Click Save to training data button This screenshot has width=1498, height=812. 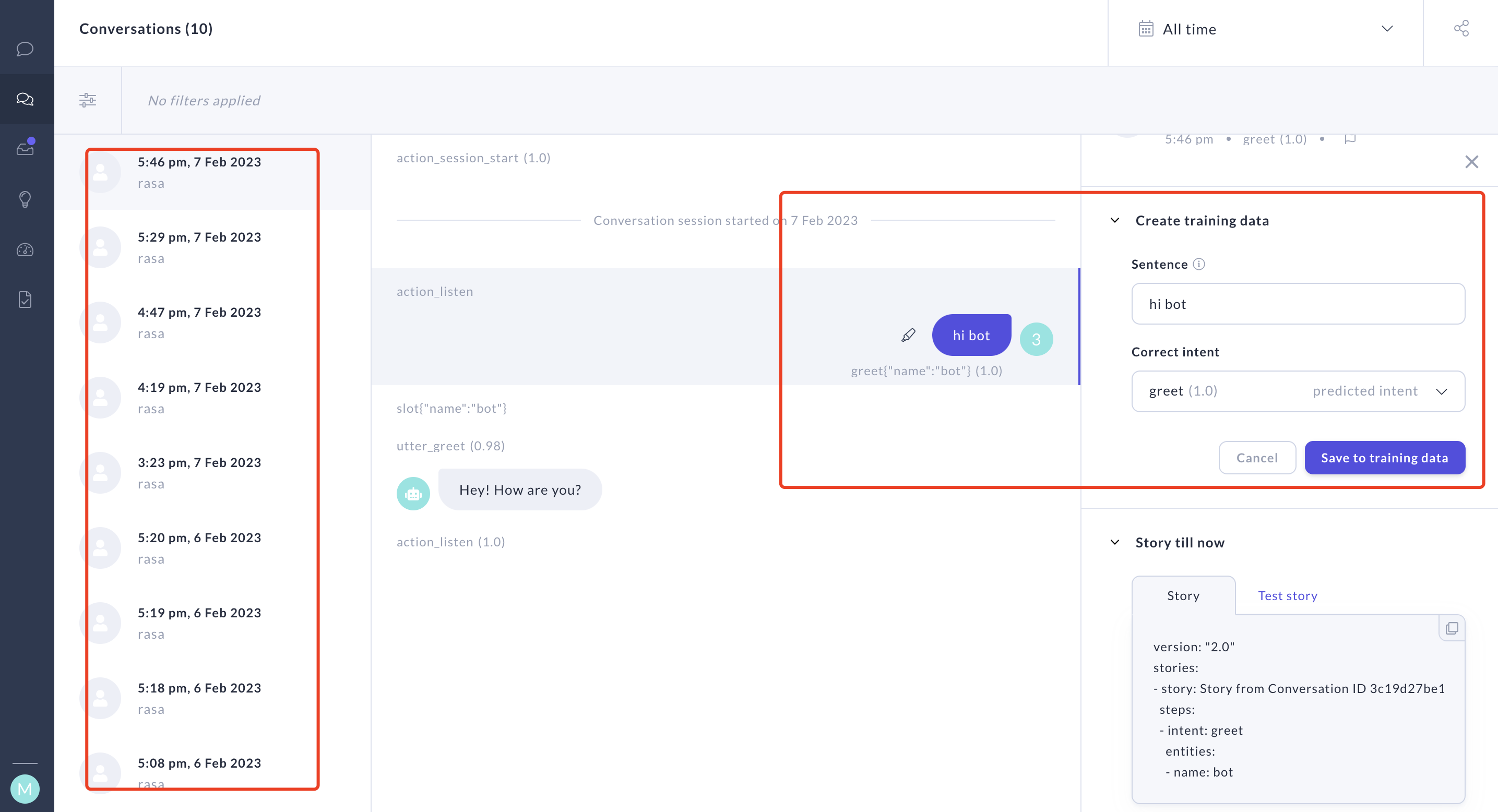tap(1384, 458)
